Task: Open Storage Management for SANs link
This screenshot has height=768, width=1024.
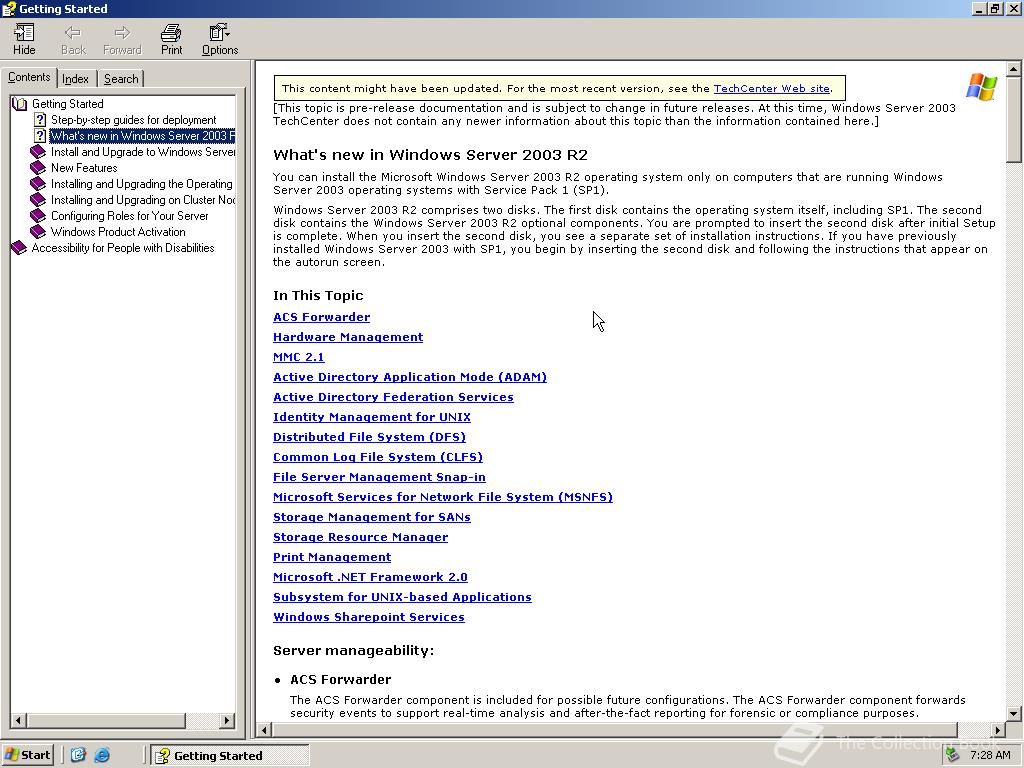Action: [372, 517]
